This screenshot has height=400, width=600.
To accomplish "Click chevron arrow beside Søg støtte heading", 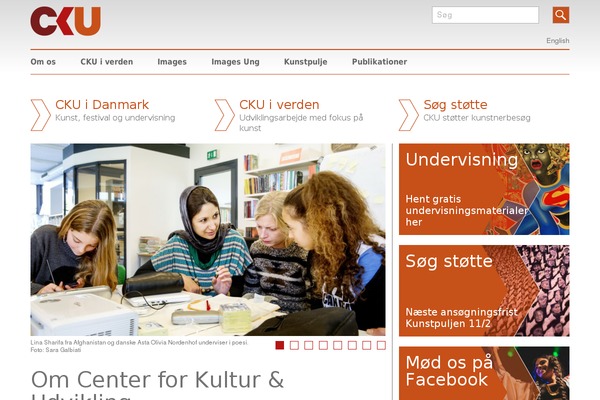I will [409, 115].
